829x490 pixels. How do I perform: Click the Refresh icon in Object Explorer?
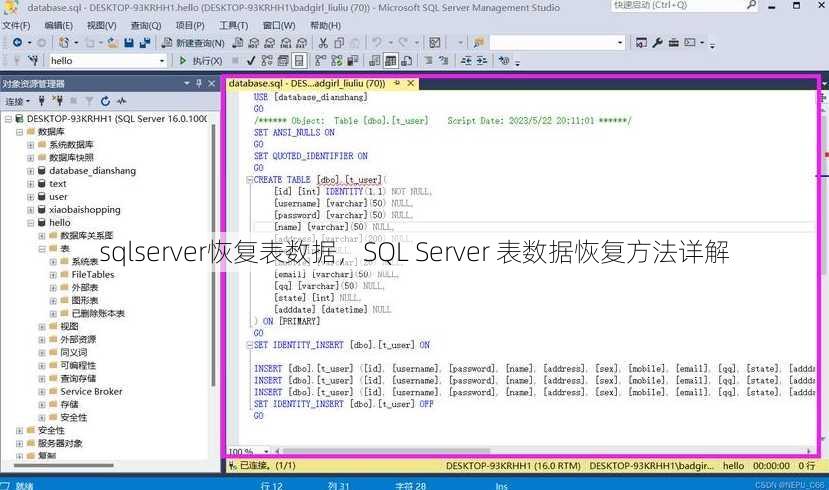(x=105, y=101)
